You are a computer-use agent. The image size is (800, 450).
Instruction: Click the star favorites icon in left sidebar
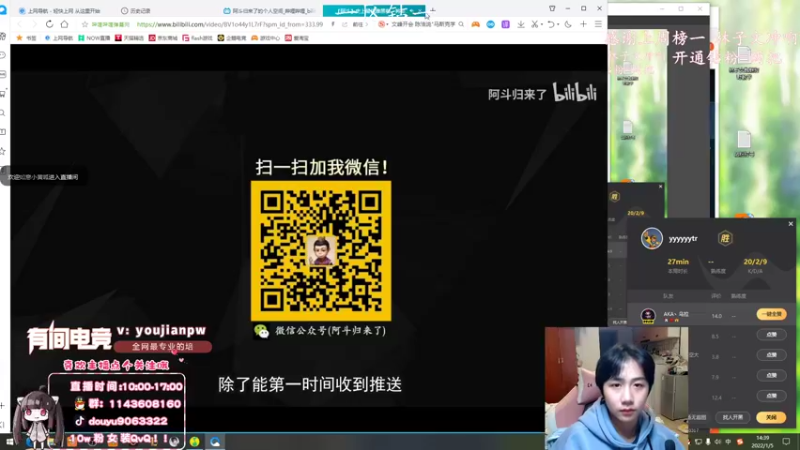point(3,151)
